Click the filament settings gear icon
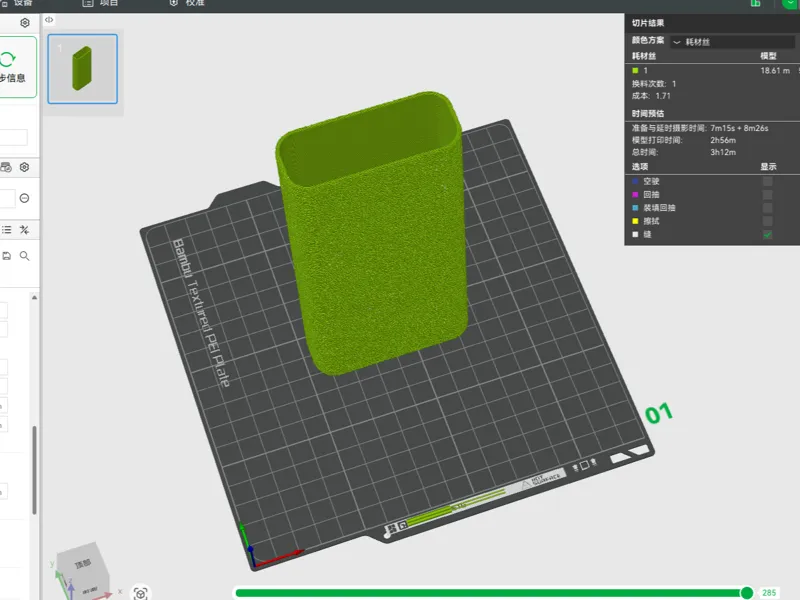Viewport: 800px width, 600px height. [x=24, y=167]
